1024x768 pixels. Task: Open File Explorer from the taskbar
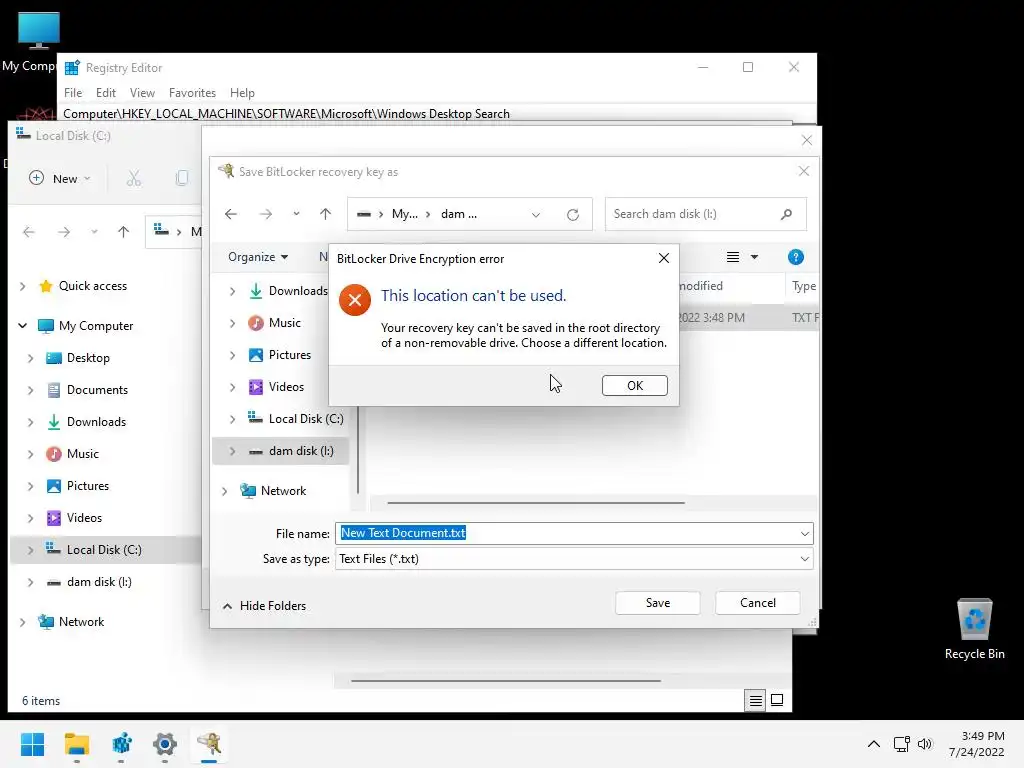[x=76, y=744]
